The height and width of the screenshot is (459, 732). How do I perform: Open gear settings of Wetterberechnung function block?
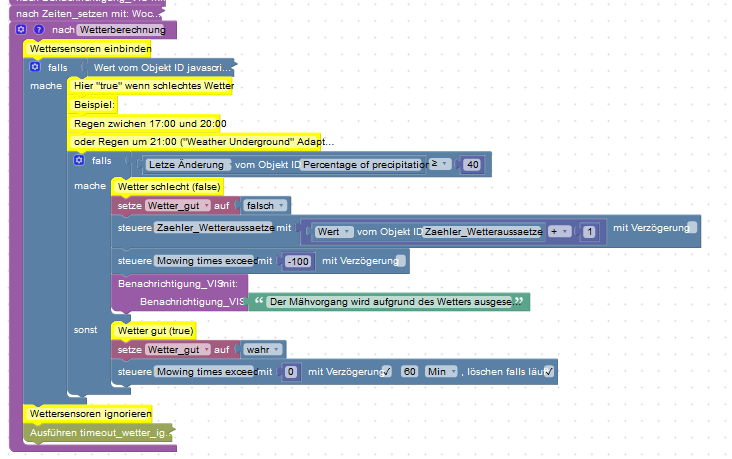click(x=21, y=30)
